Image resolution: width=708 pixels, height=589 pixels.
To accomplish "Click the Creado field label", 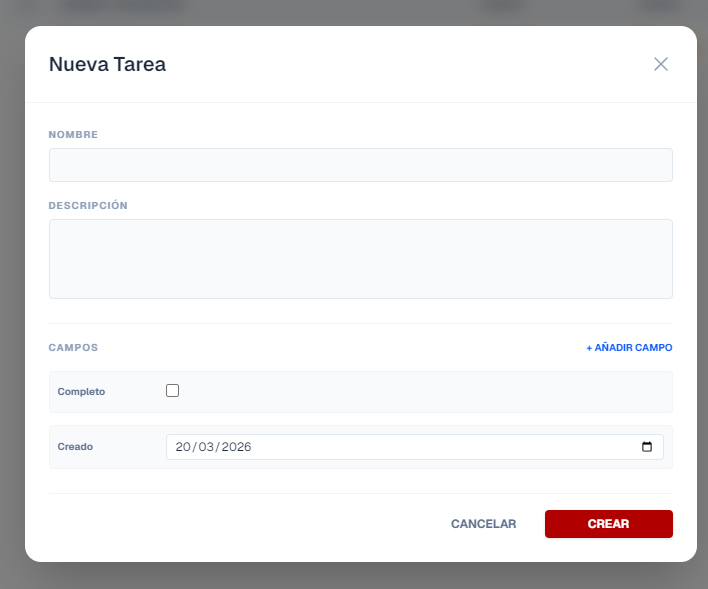I will 75,447.
